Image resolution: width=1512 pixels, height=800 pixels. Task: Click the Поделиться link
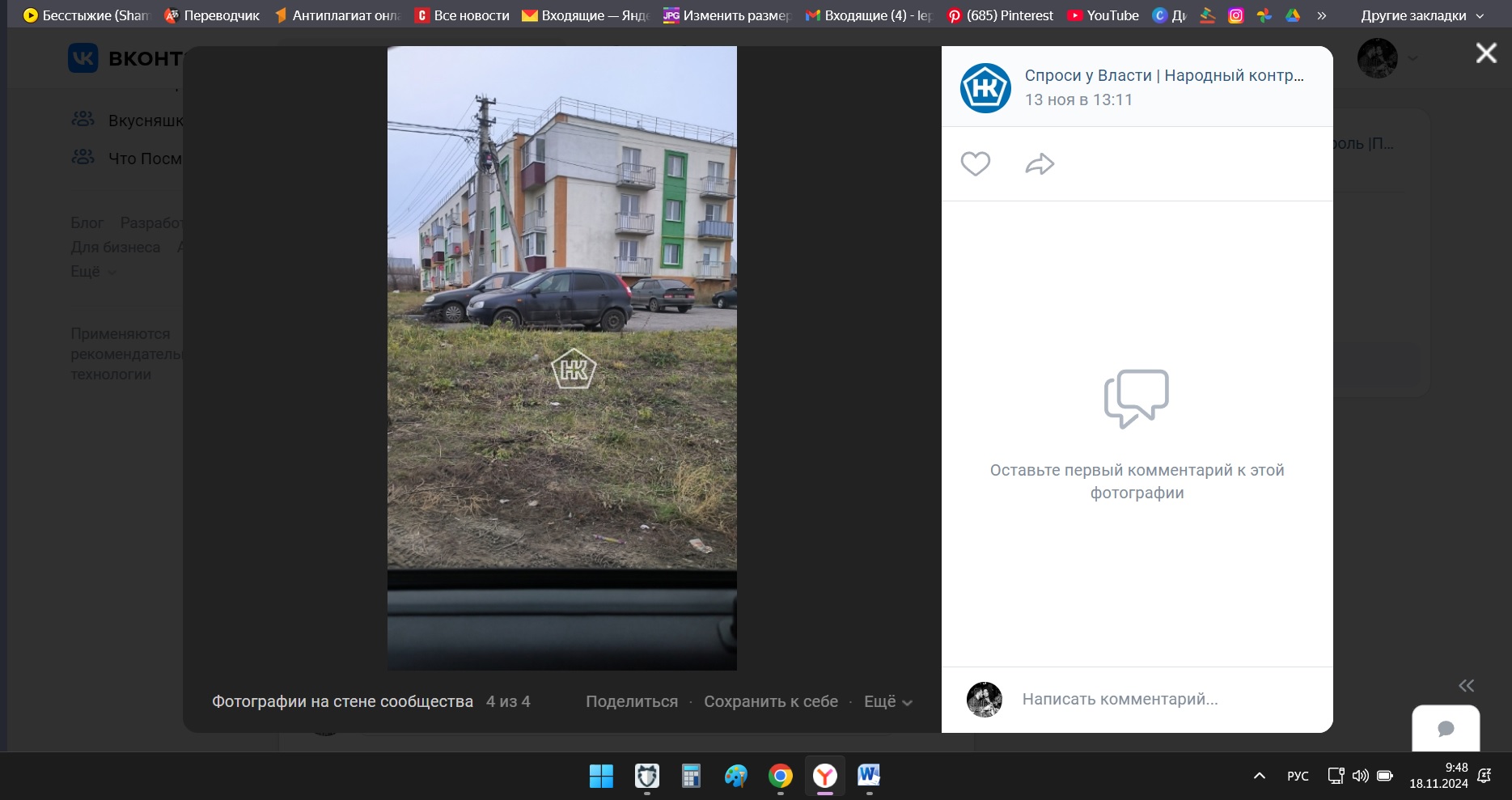click(x=632, y=701)
